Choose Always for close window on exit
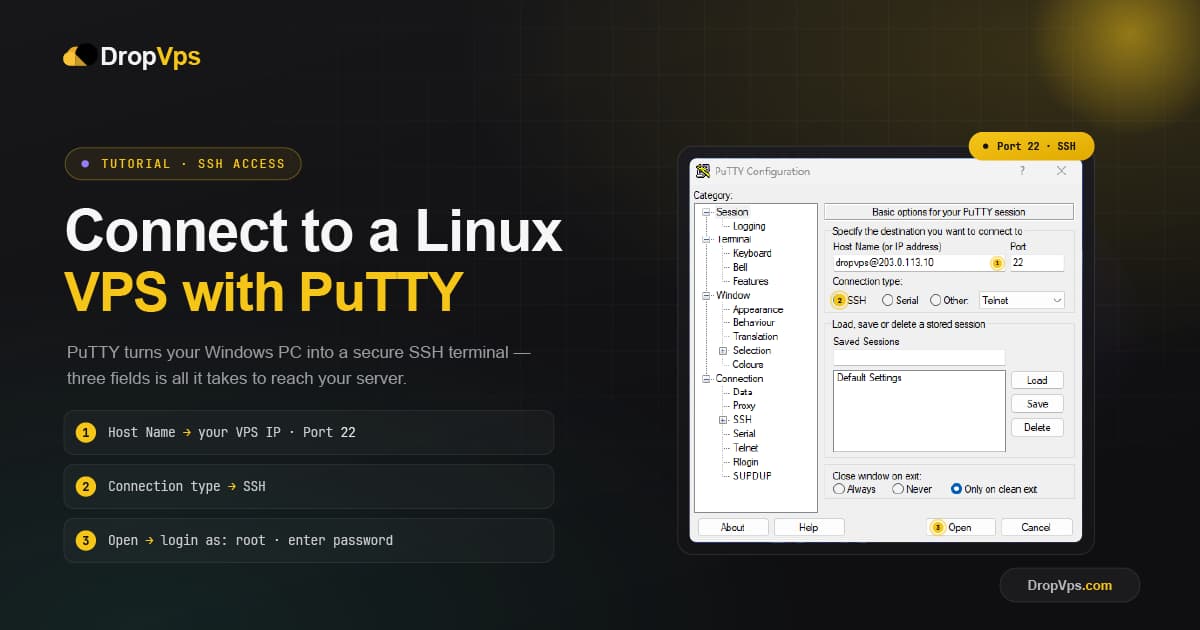 click(x=839, y=489)
